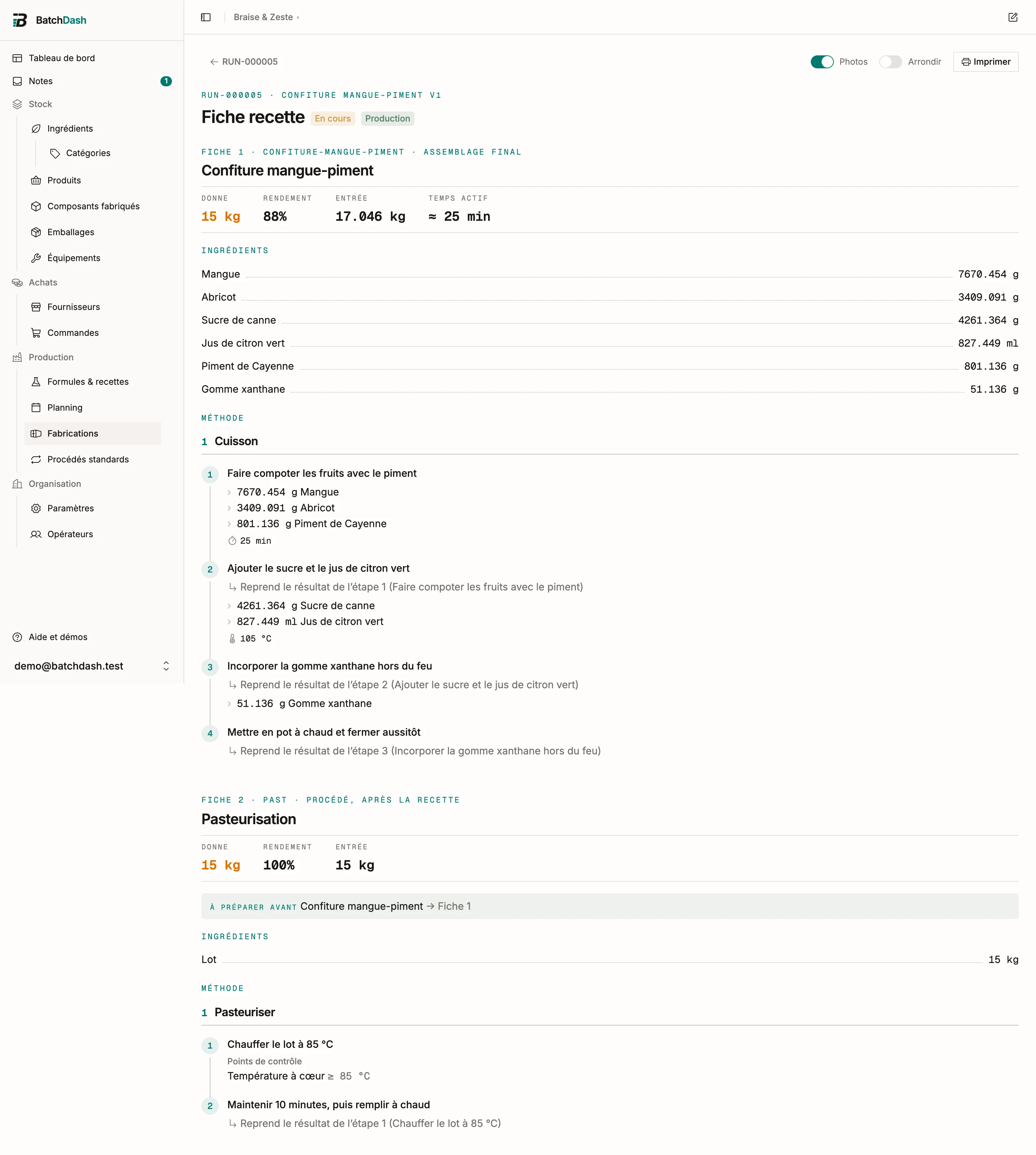Click the Équipements wrench icon
Image resolution: width=1036 pixels, height=1155 pixels.
(x=36, y=258)
